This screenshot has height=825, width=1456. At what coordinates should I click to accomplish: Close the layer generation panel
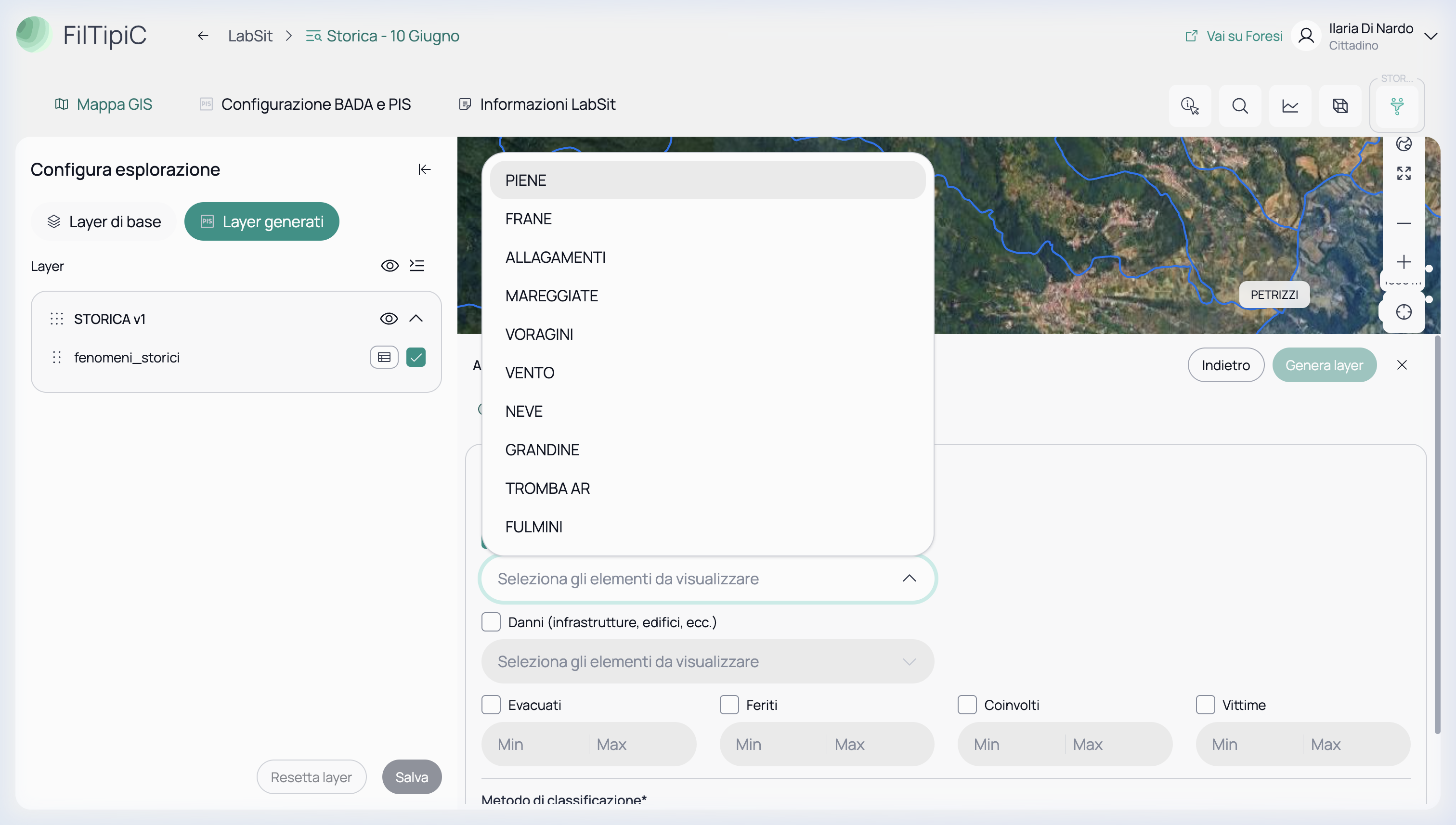[1402, 365]
